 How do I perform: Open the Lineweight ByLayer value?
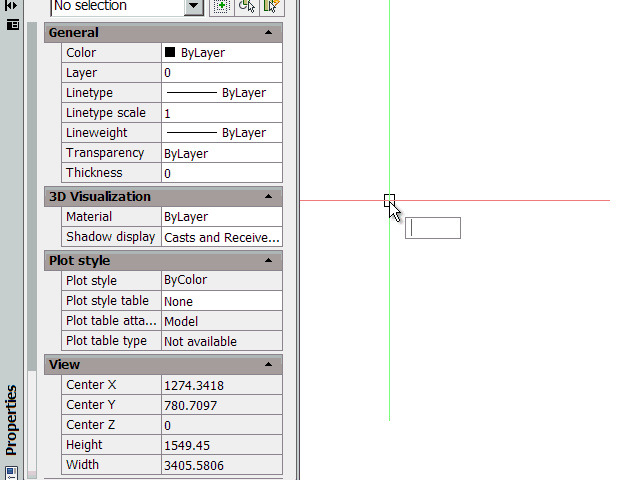pyautogui.click(x=222, y=133)
